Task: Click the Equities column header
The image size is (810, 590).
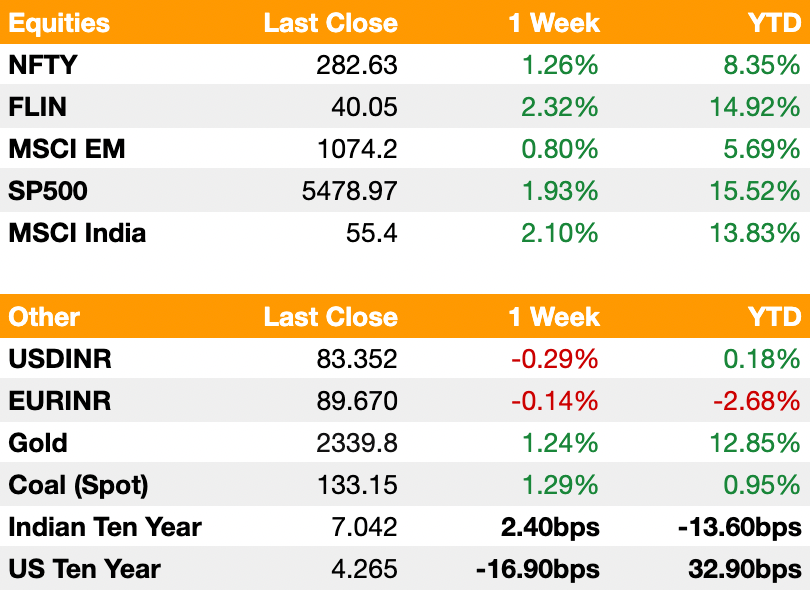Action: click(59, 23)
